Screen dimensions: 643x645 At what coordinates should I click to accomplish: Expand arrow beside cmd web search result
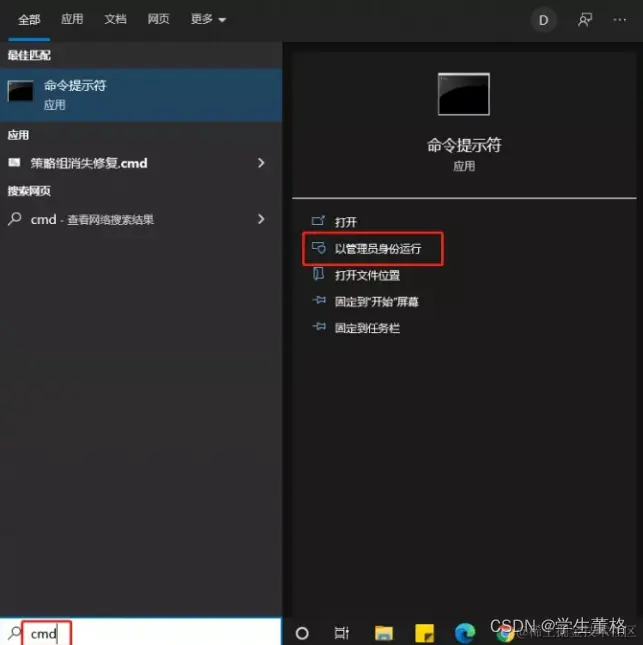261,219
